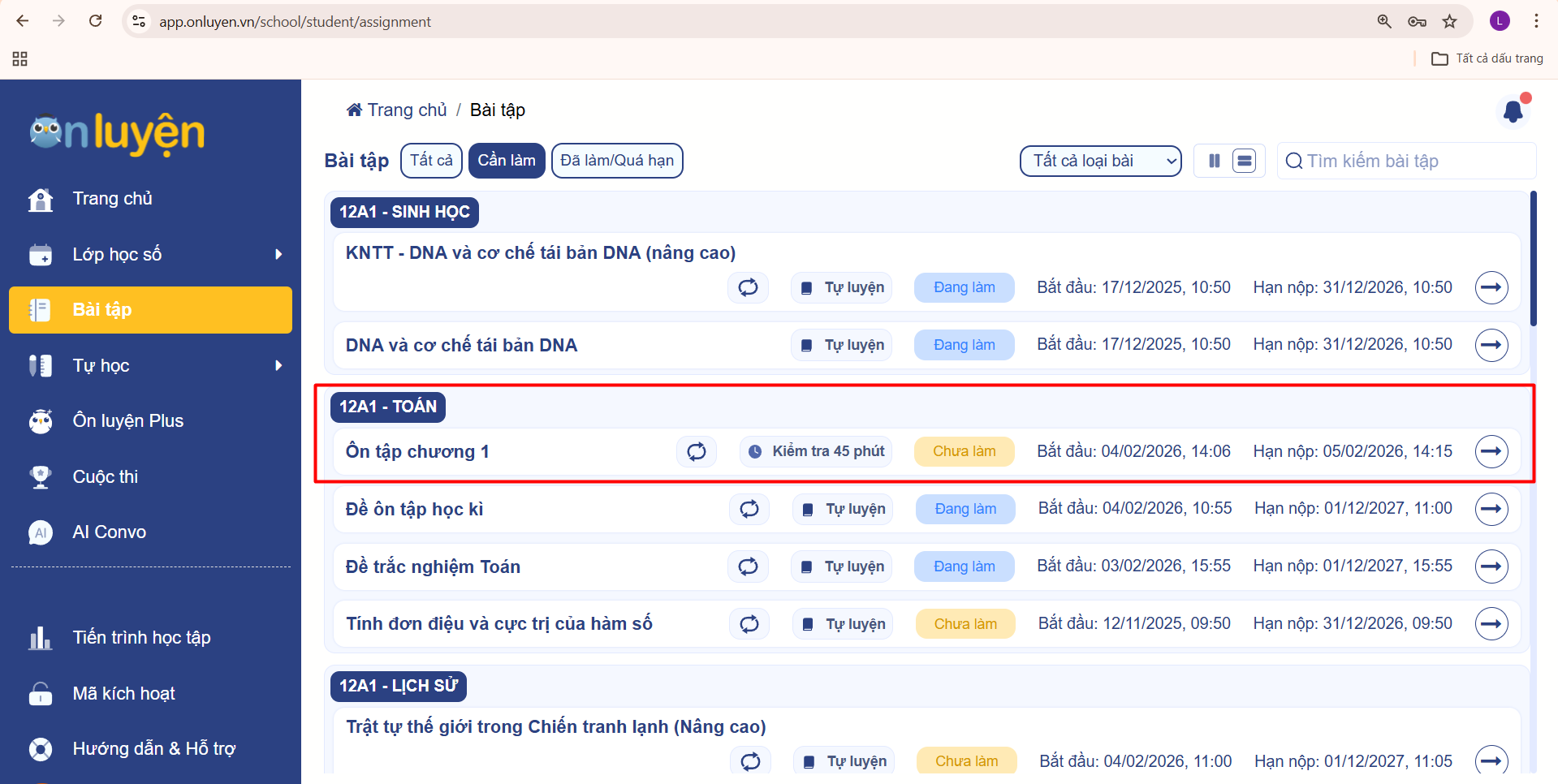Expand the Tự học submenu
Viewport: 1558px width, 784px height.
278,366
